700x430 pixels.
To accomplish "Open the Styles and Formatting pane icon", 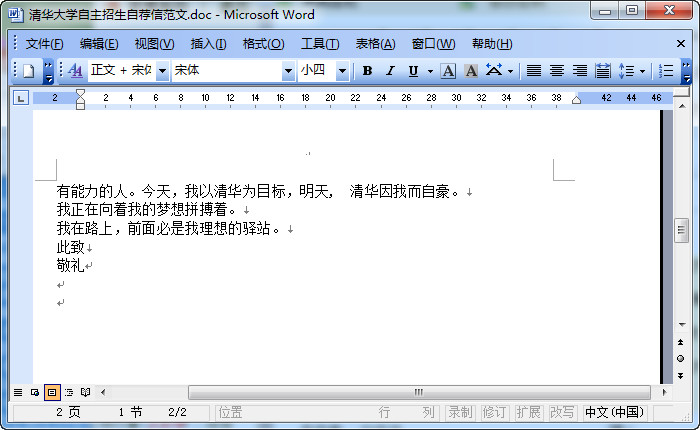I will click(75, 71).
